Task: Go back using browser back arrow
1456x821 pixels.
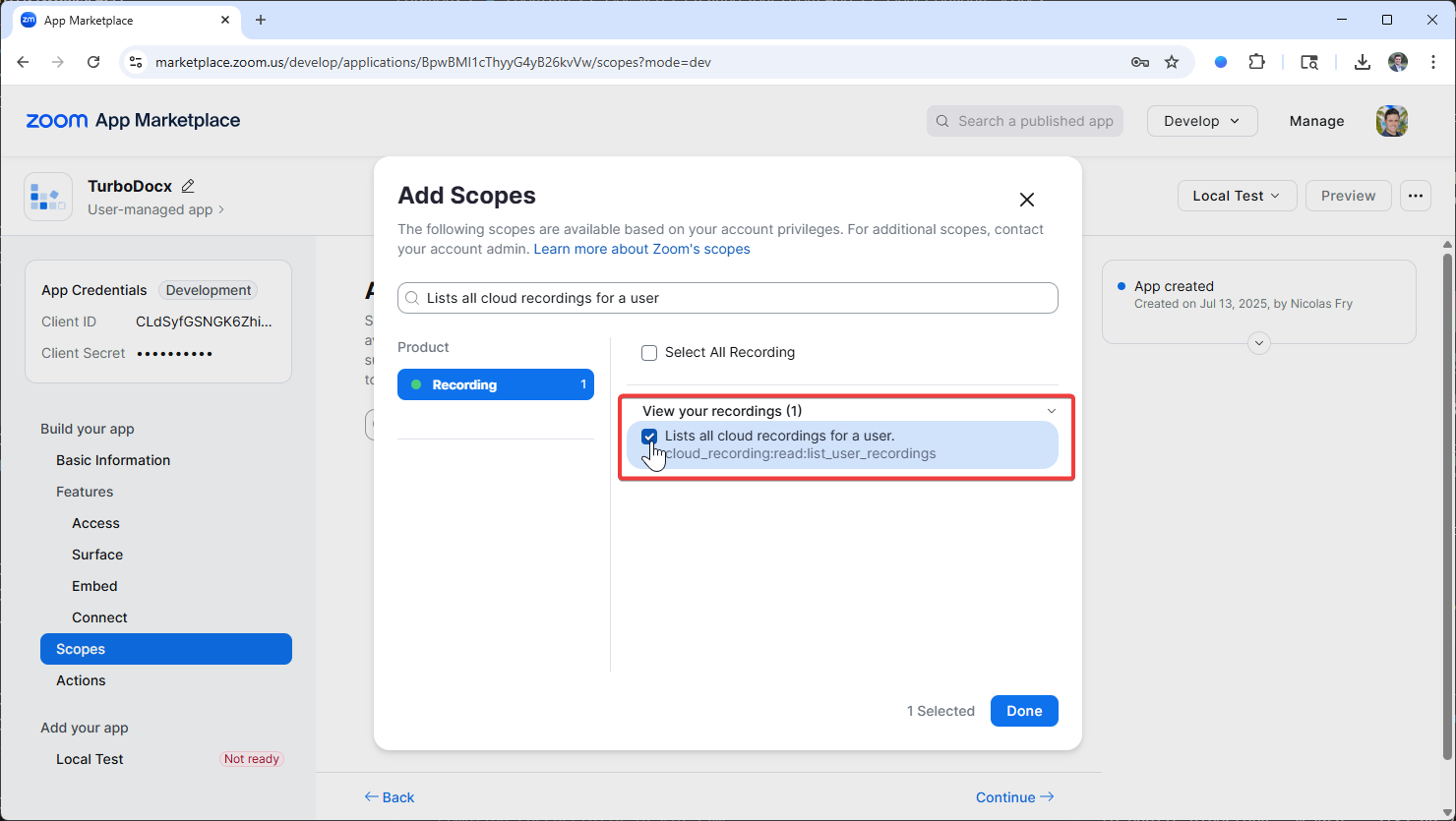Action: coord(23,62)
